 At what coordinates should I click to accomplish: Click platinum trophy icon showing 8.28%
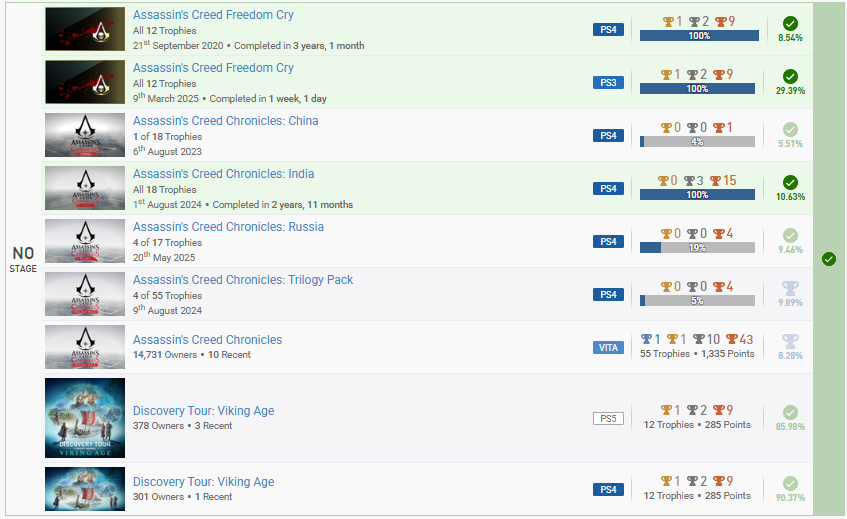coord(790,341)
